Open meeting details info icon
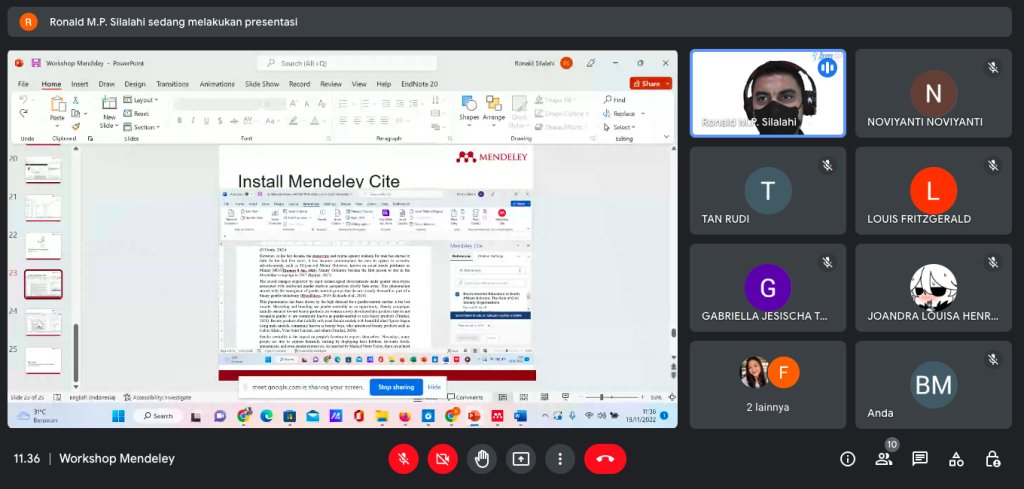This screenshot has width=1024, height=489. [848, 459]
